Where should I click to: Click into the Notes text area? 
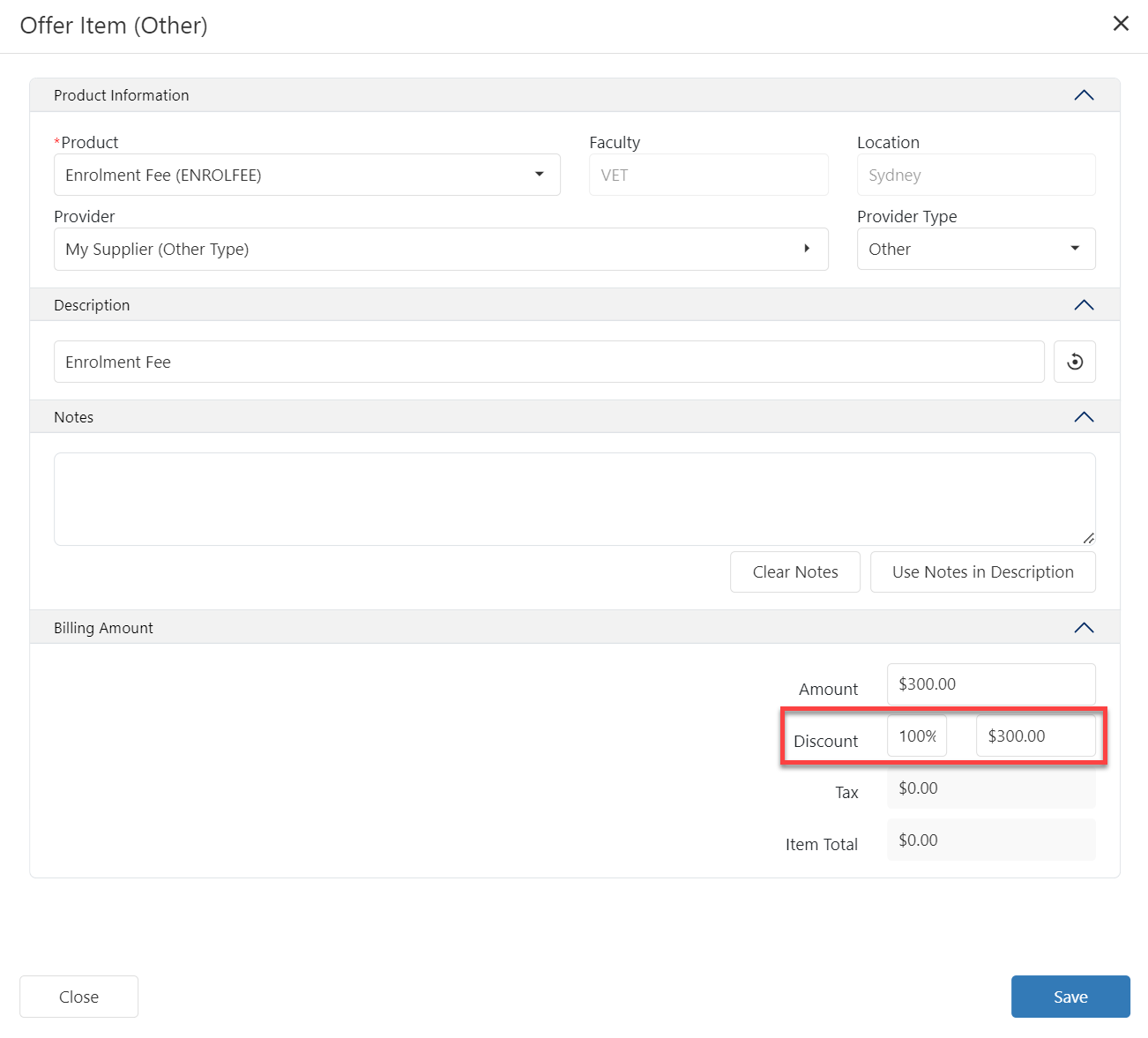(574, 499)
